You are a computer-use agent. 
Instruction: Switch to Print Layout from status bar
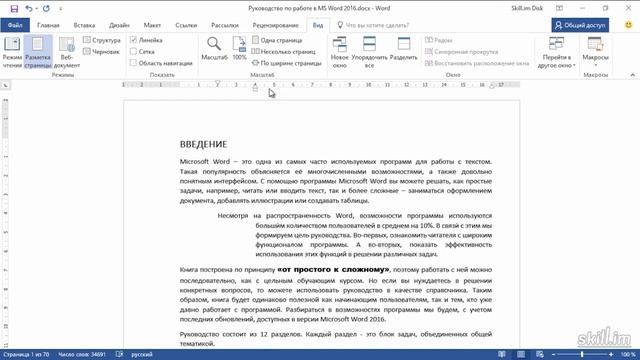coord(521,354)
